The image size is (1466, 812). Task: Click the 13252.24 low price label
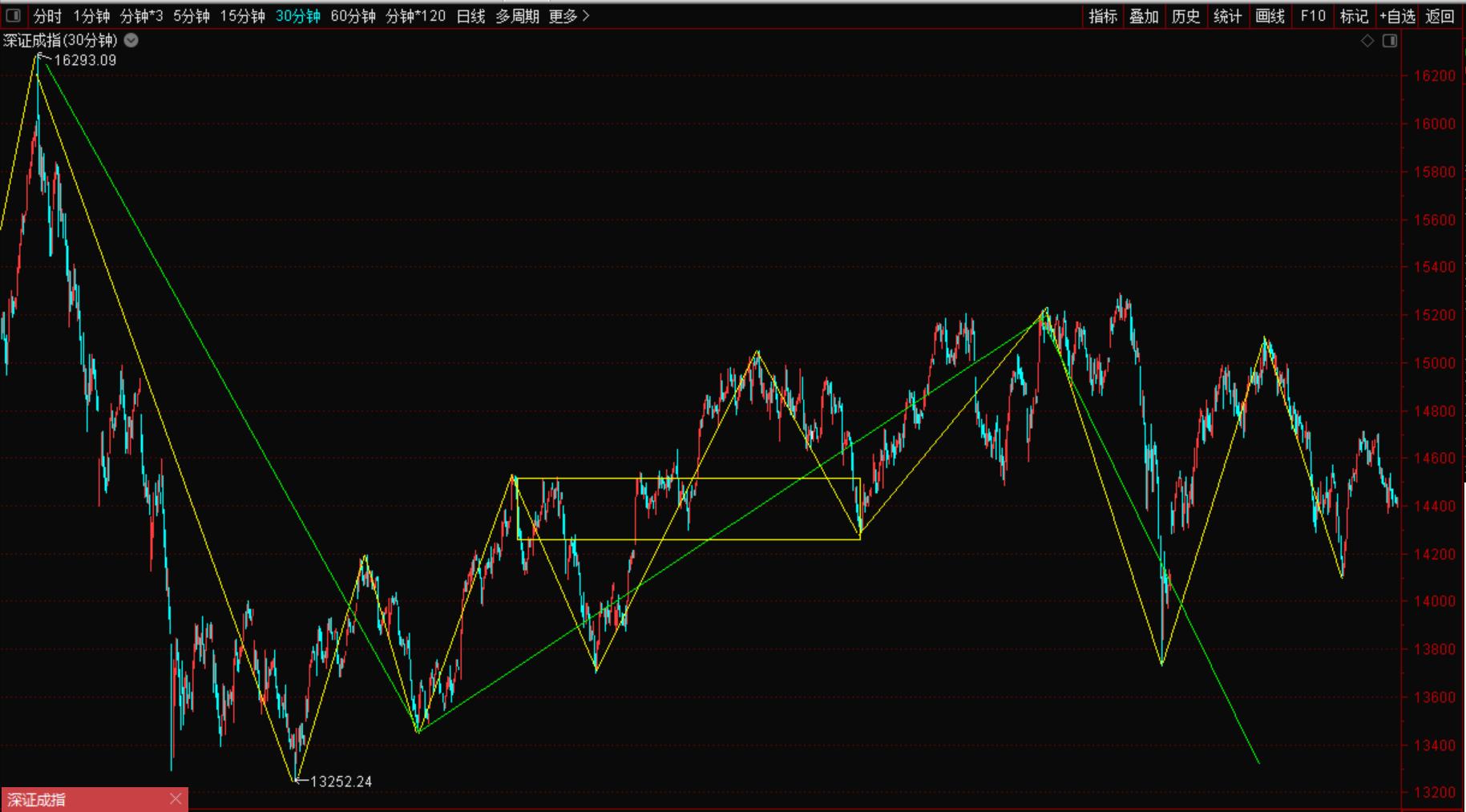(341, 782)
